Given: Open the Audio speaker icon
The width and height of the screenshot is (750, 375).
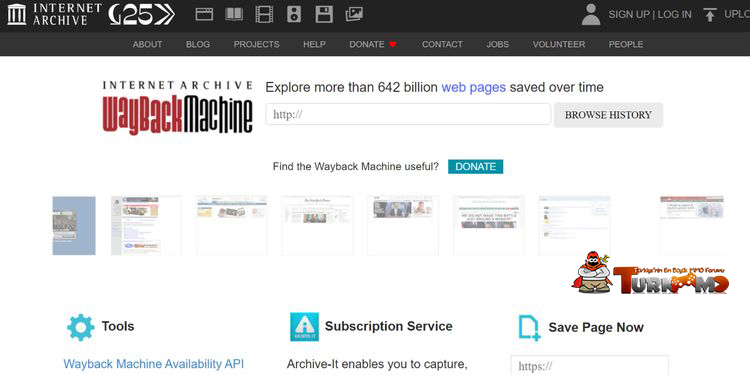Looking at the screenshot, I should 294,14.
